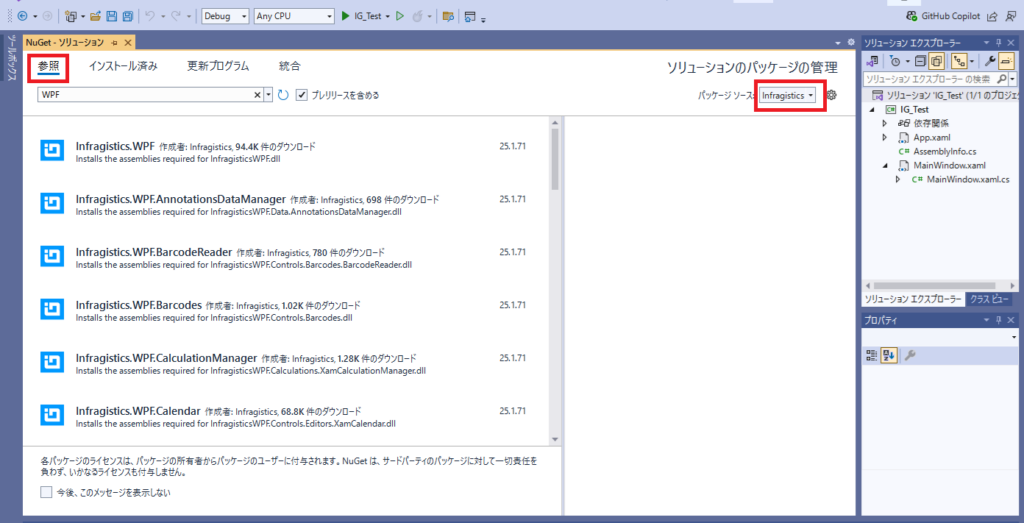Image resolution: width=1024 pixels, height=523 pixels.
Task: Switch to the インストール済み tab
Action: [x=123, y=66]
